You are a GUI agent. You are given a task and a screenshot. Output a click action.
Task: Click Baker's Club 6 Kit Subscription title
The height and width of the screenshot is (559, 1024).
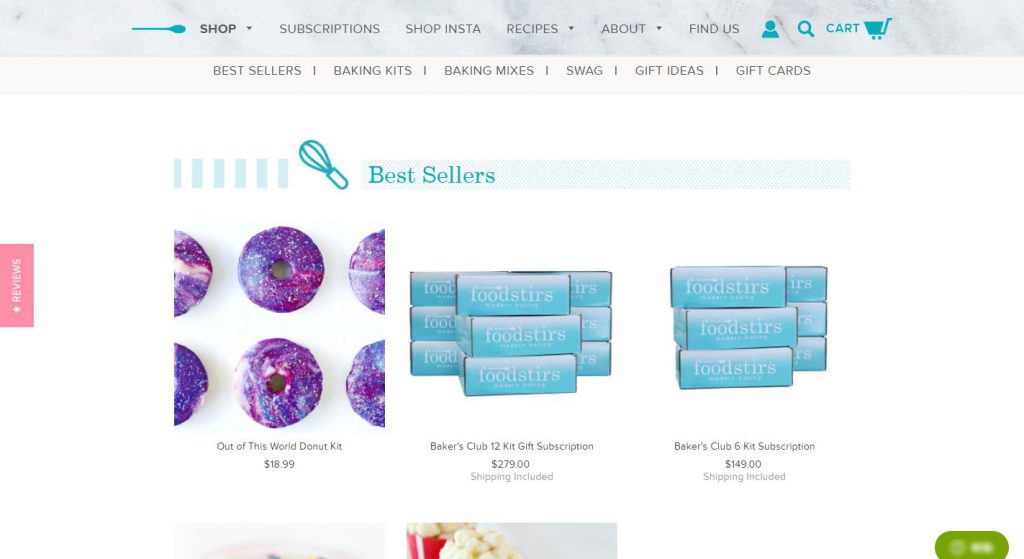click(x=744, y=446)
